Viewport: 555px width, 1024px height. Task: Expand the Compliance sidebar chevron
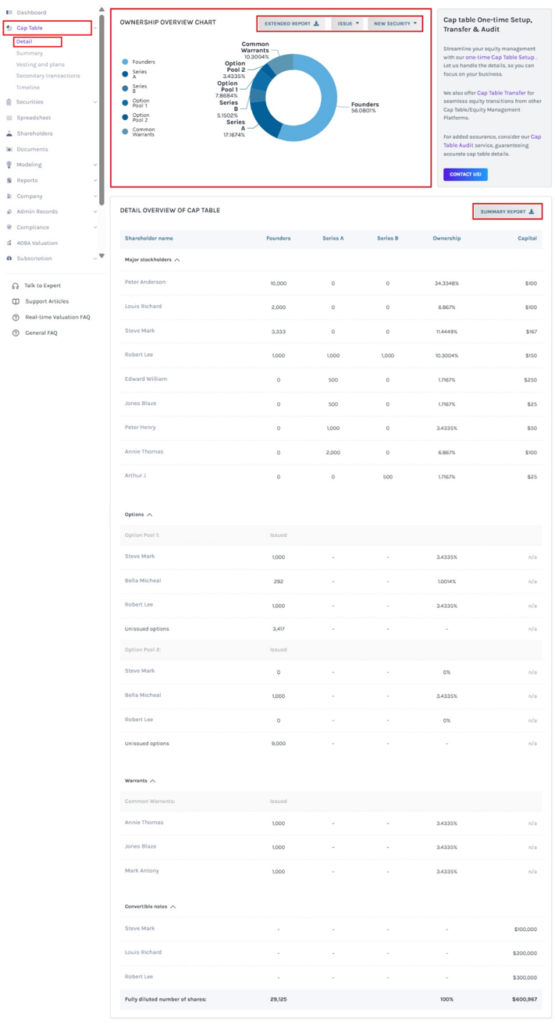point(95,228)
